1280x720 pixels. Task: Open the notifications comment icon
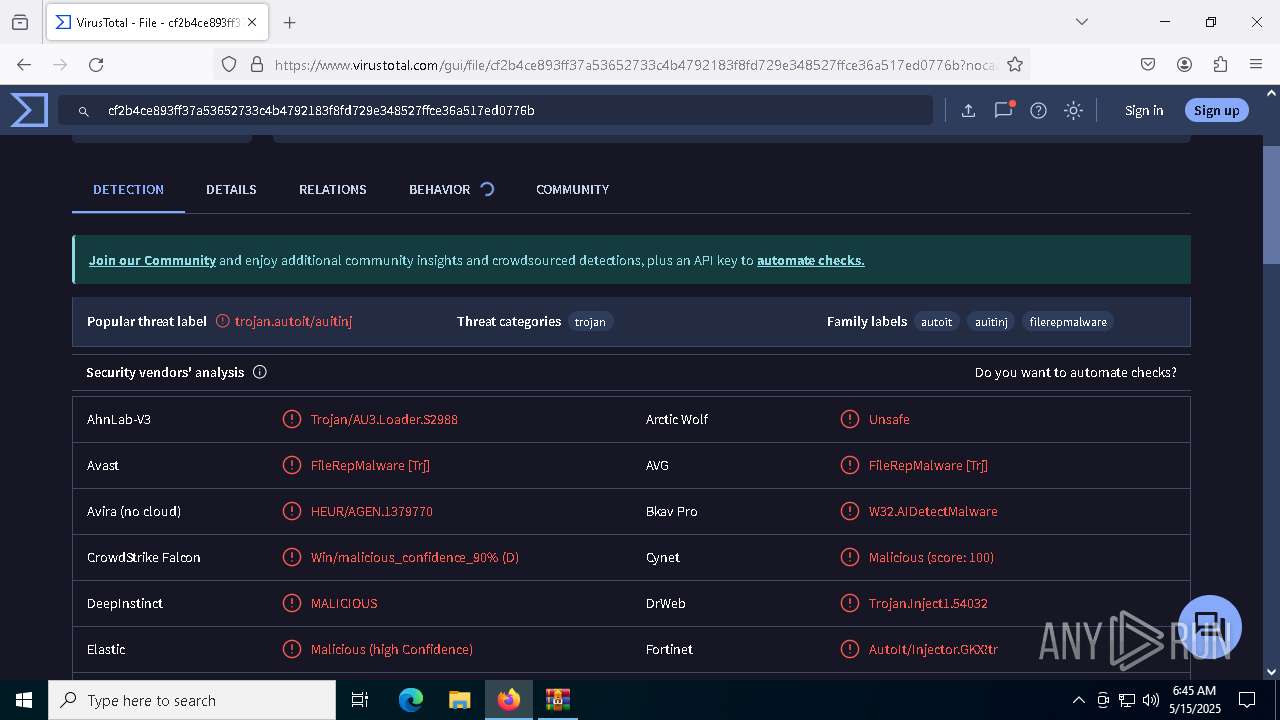pos(1003,111)
